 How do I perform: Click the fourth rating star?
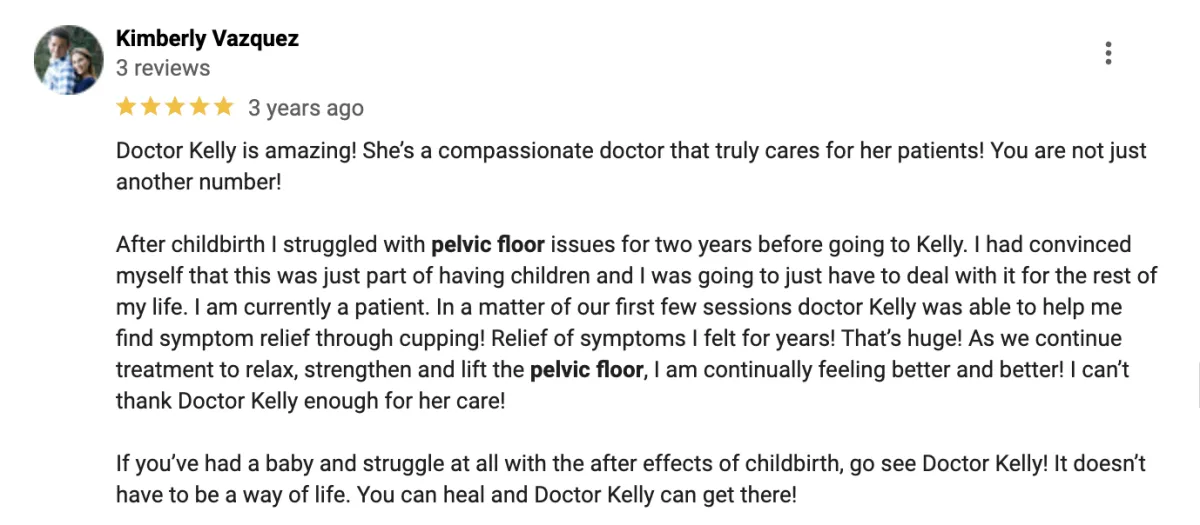(198, 107)
